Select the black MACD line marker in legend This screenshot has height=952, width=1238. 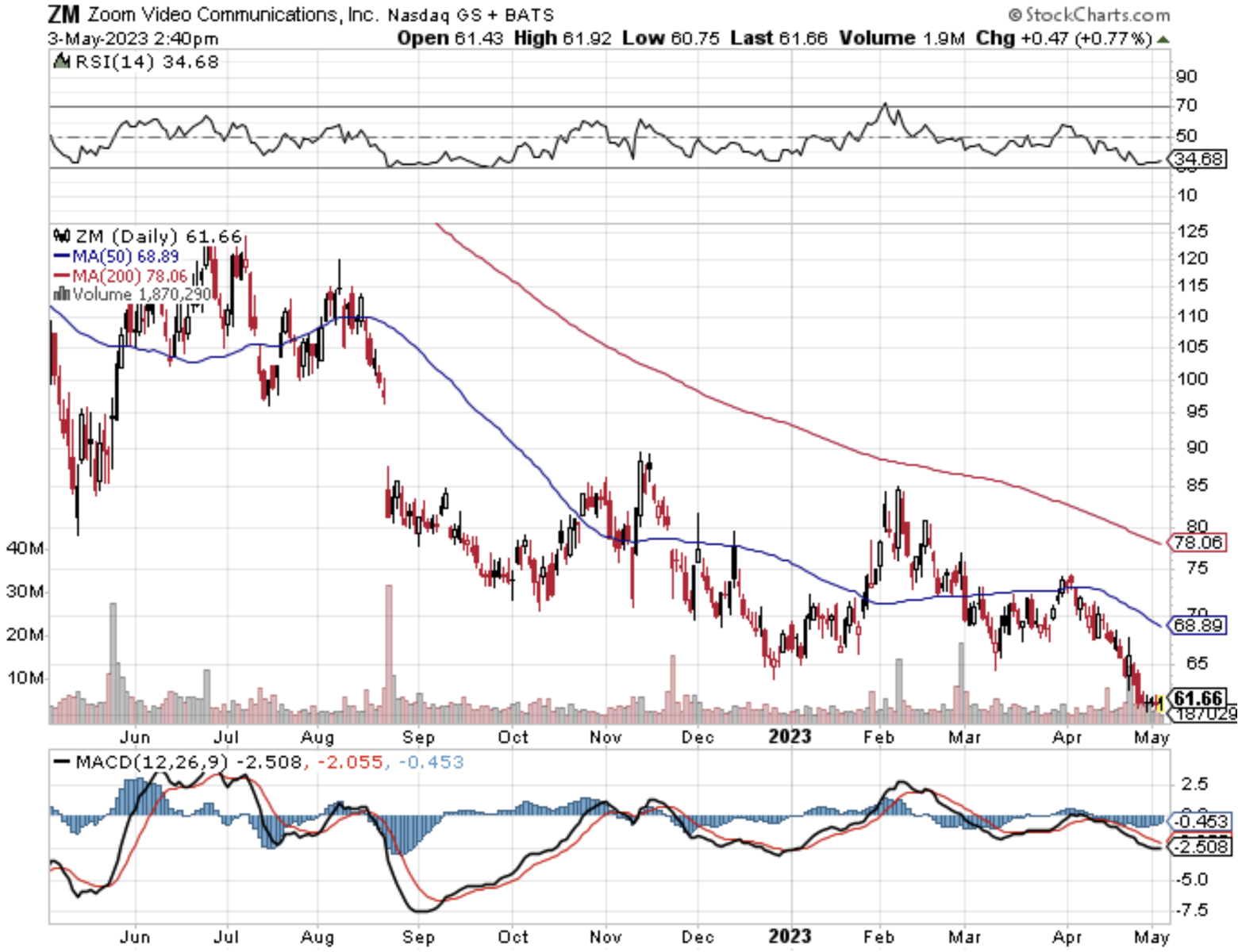pos(62,762)
